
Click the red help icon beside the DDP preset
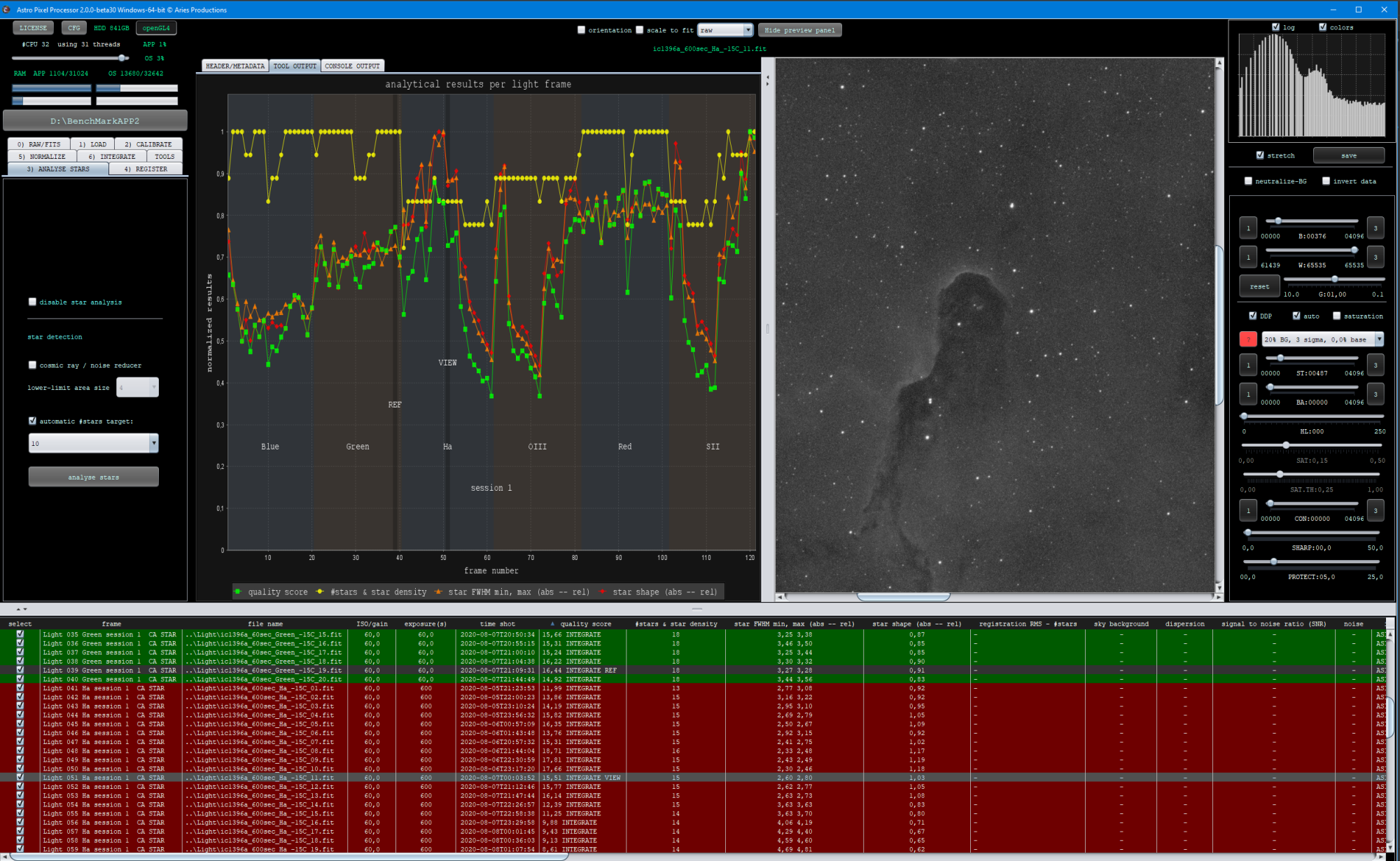(1248, 339)
